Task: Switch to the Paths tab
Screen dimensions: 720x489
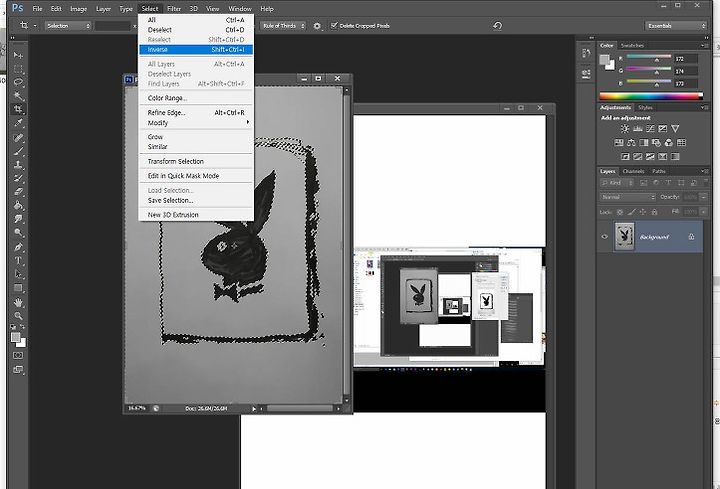Action: [x=659, y=171]
